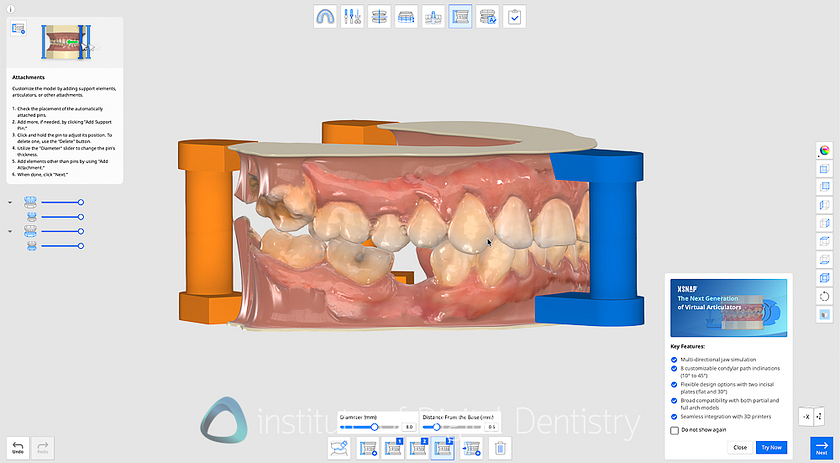
Task: Click the rotate view icon
Action: [x=824, y=296]
